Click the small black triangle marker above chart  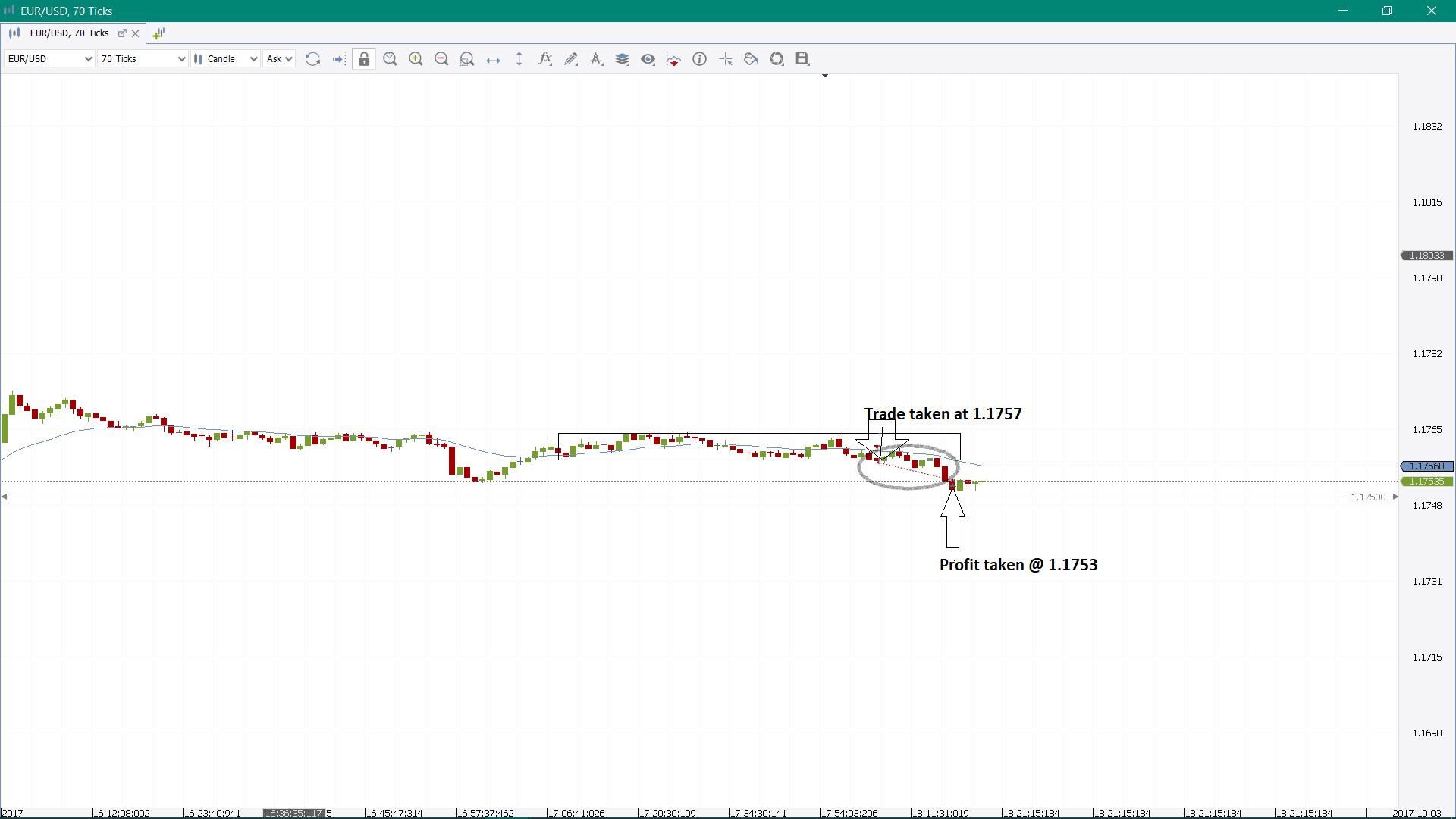click(825, 76)
